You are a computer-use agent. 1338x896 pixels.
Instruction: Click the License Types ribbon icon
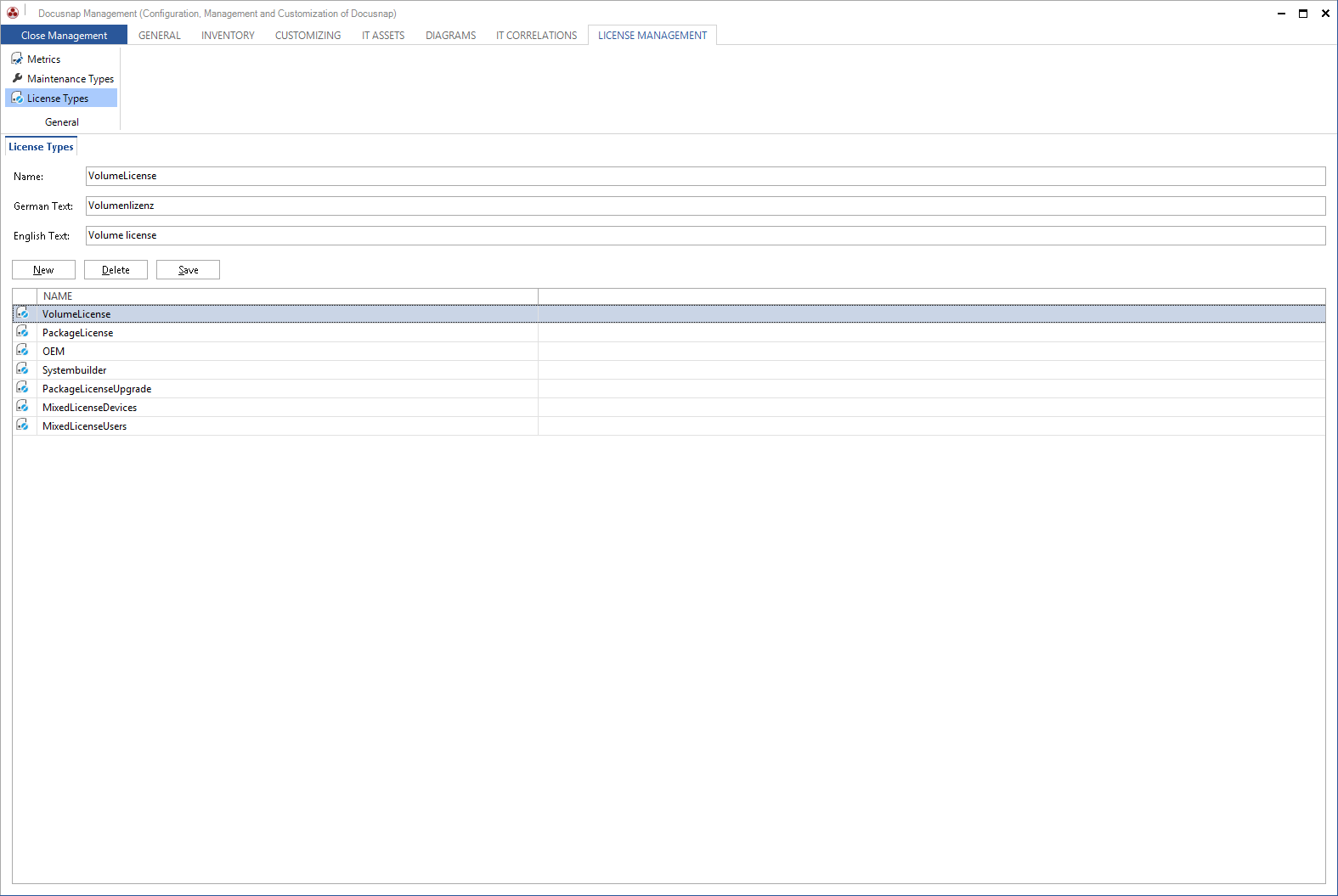pos(17,98)
